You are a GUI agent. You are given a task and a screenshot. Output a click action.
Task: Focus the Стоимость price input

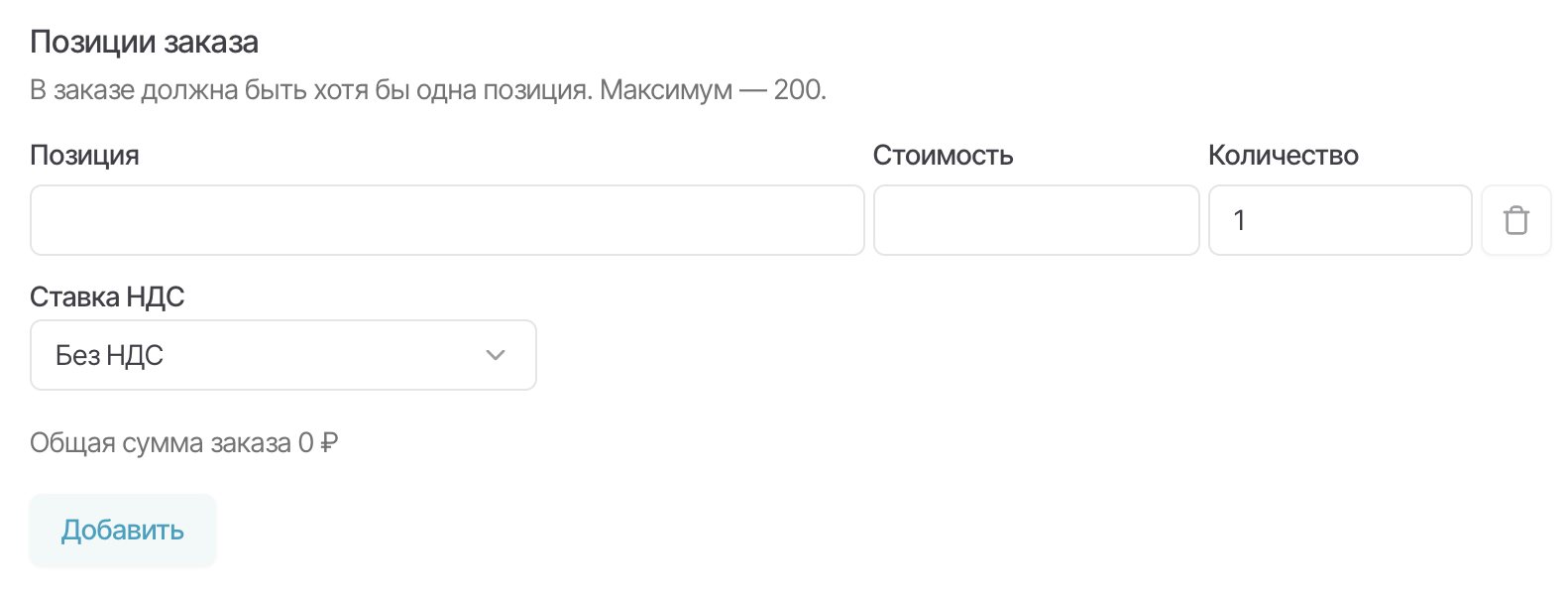click(1036, 220)
